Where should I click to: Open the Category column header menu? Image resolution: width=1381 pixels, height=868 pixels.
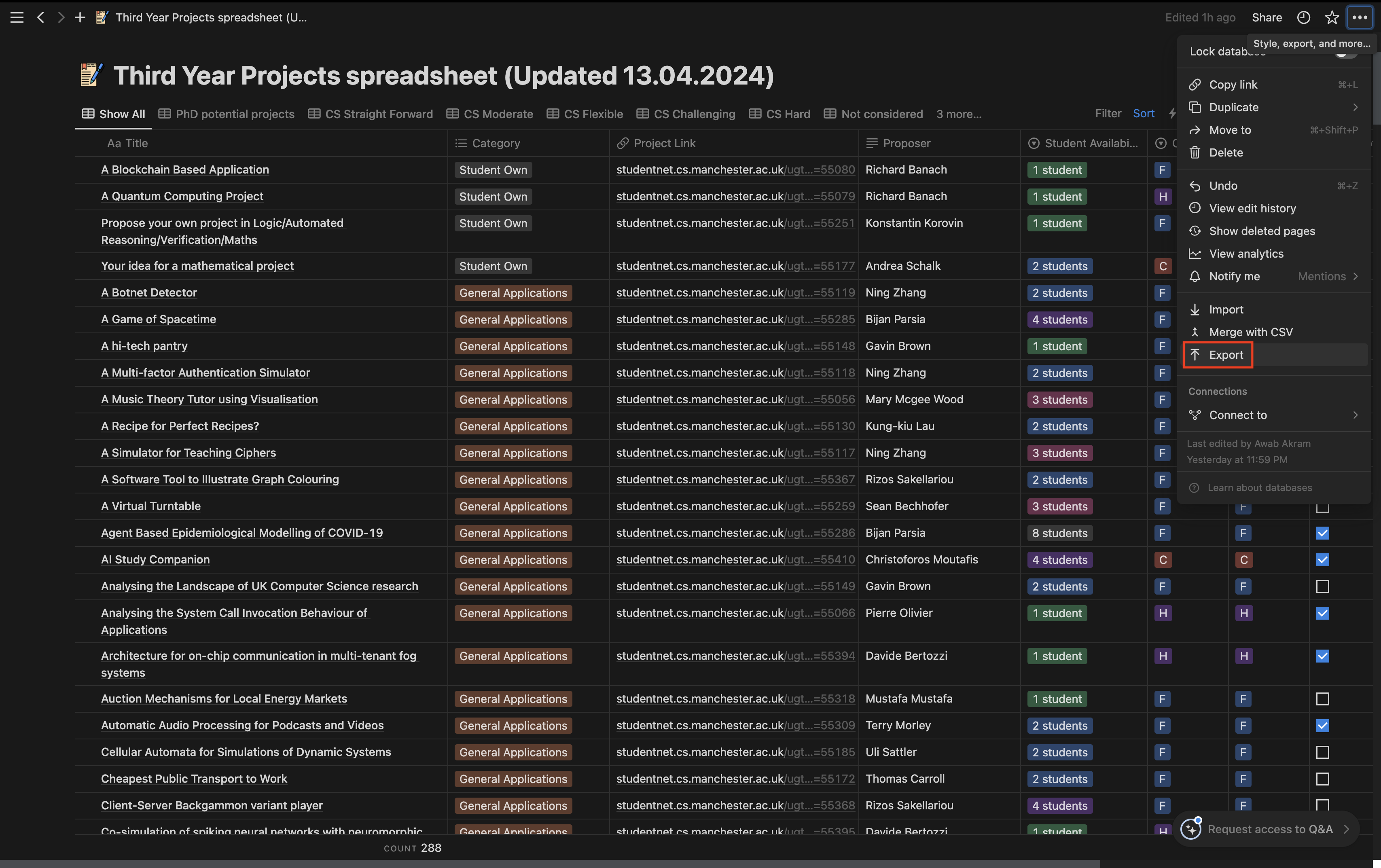528,143
